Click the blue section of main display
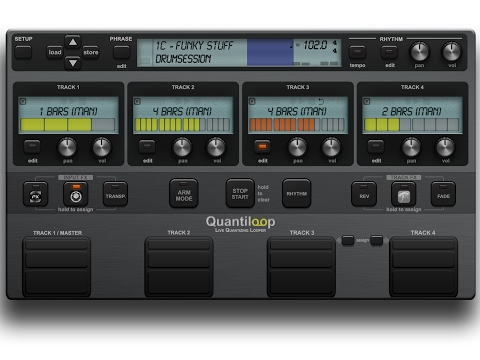The image size is (480, 360). [270, 52]
